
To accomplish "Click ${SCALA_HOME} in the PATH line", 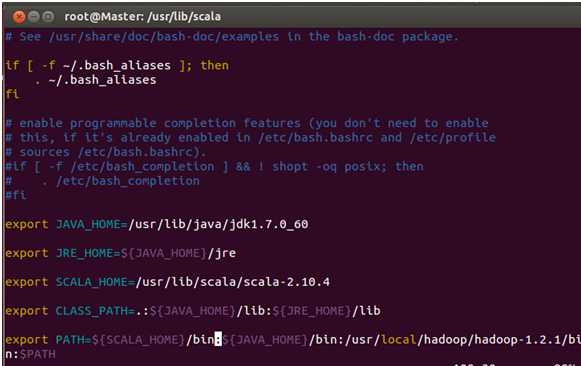I will click(139, 340).
